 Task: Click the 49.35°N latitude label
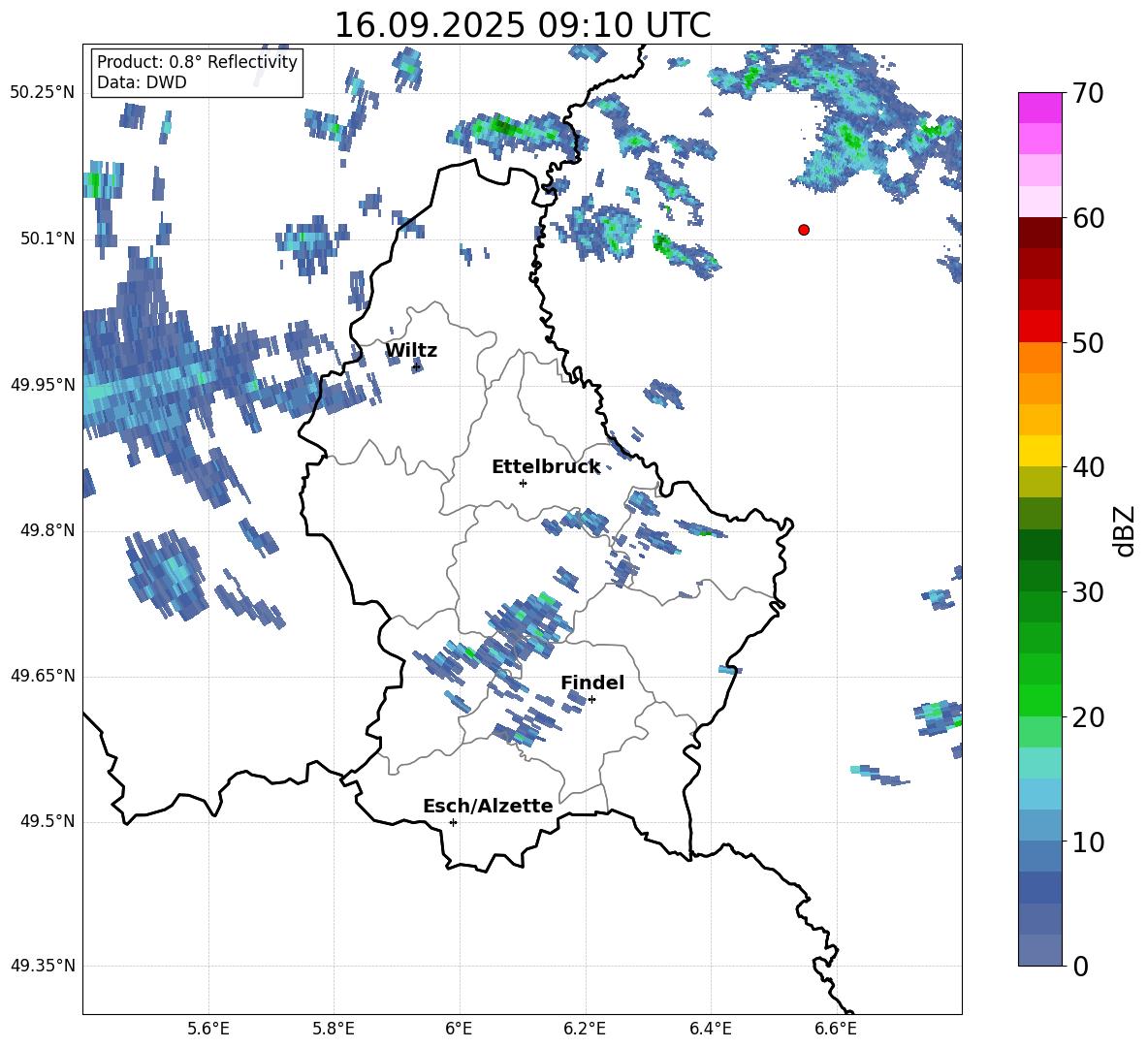[x=42, y=966]
